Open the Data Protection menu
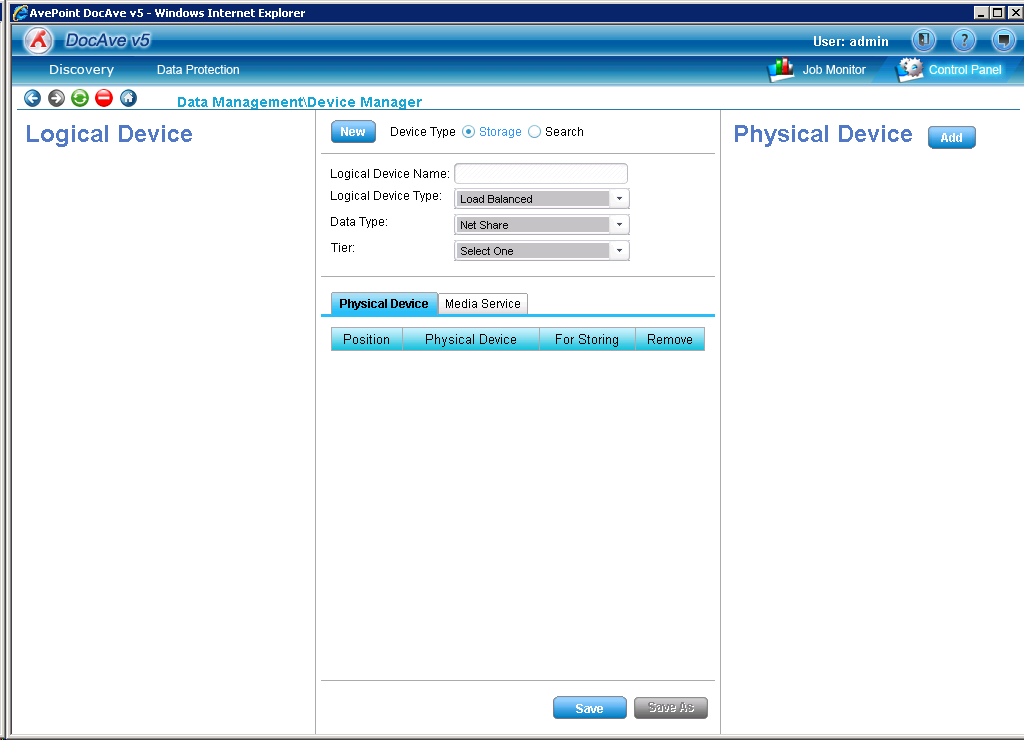This screenshot has width=1024, height=740. pos(198,70)
